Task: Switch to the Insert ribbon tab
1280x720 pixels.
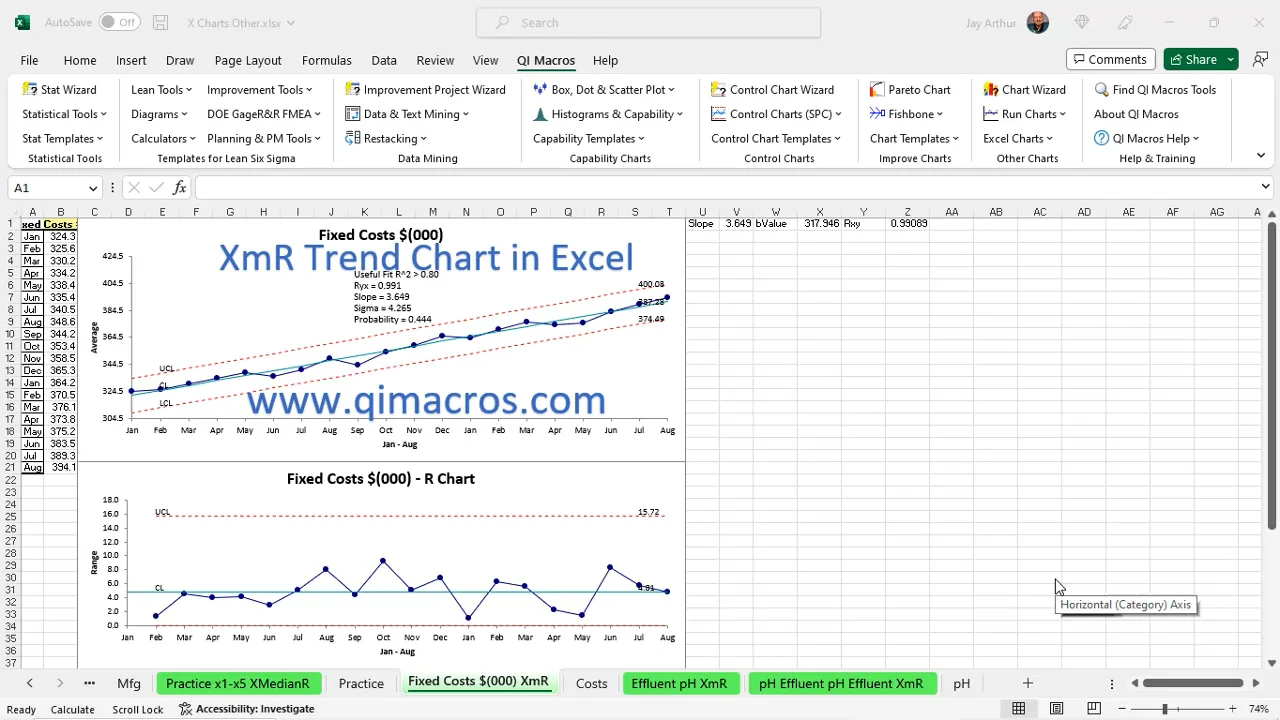Action: click(x=131, y=60)
